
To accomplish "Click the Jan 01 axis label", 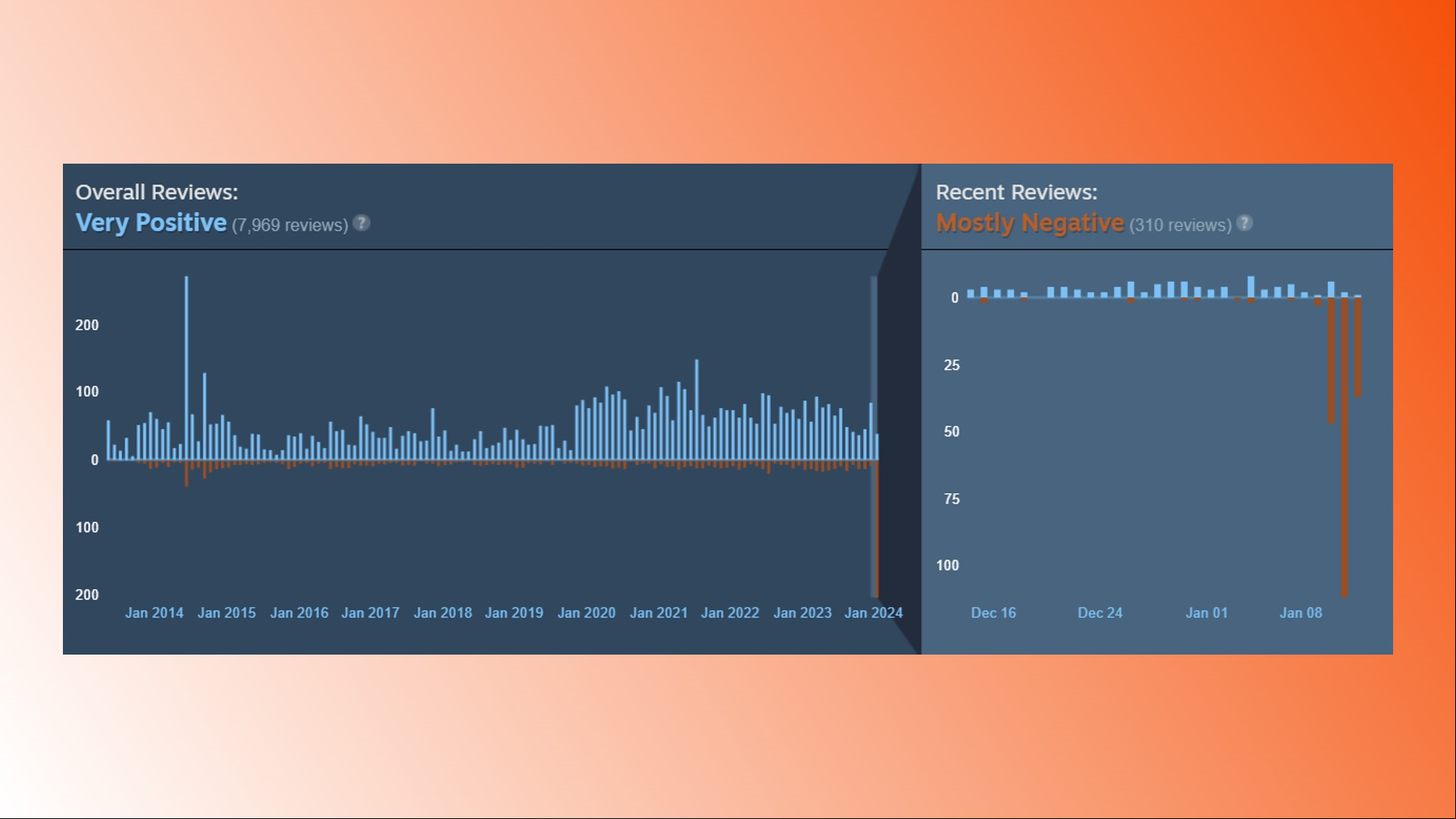I will pyautogui.click(x=1207, y=613).
